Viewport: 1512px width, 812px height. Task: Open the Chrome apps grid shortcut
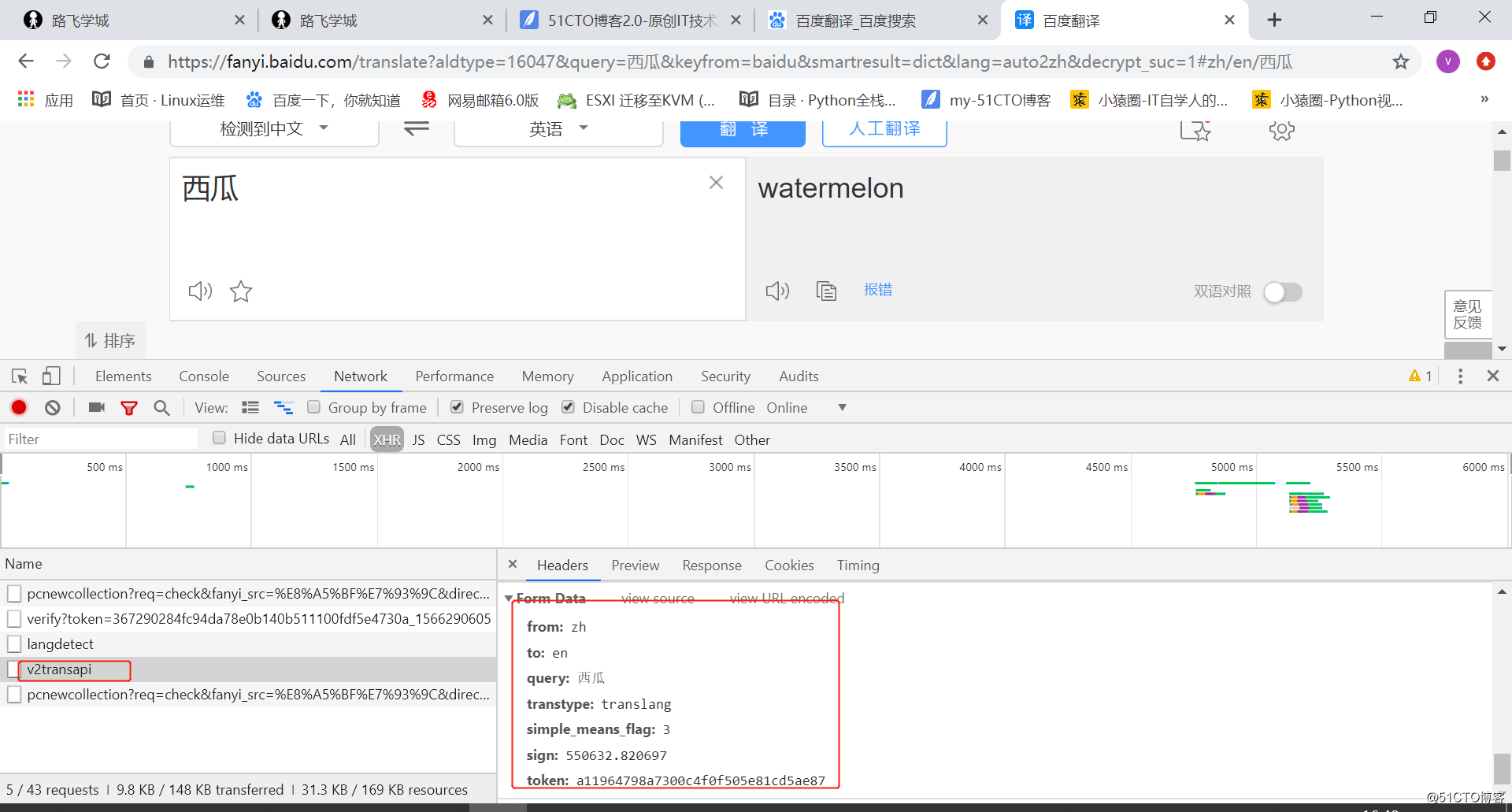26,99
